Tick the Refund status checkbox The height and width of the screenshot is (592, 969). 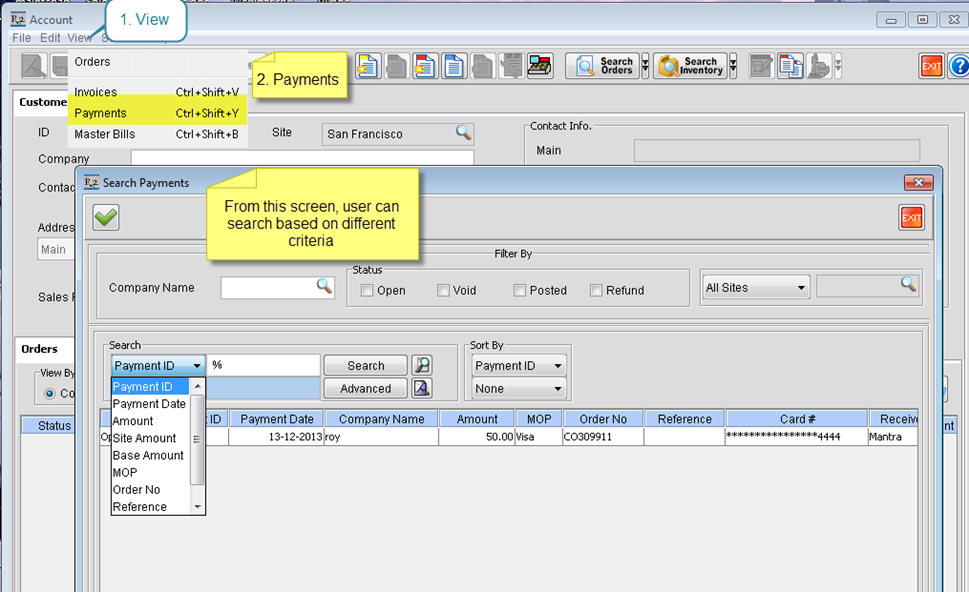pos(596,291)
